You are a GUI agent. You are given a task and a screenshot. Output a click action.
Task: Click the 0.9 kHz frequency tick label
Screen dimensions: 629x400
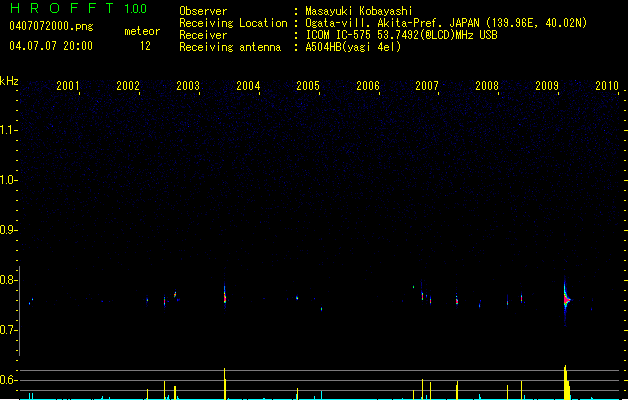click(8, 230)
